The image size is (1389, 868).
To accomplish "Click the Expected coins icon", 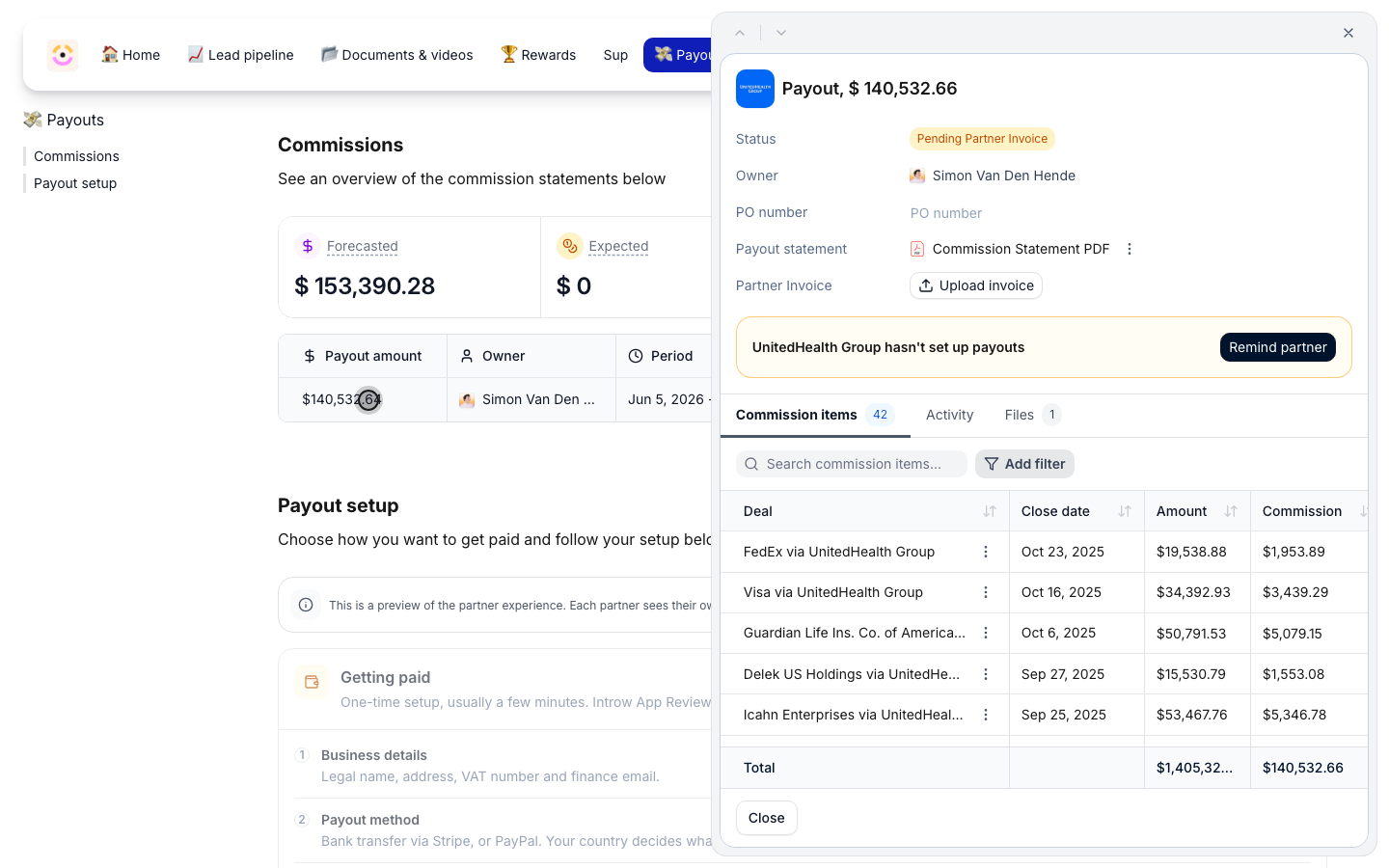I will click(x=569, y=246).
